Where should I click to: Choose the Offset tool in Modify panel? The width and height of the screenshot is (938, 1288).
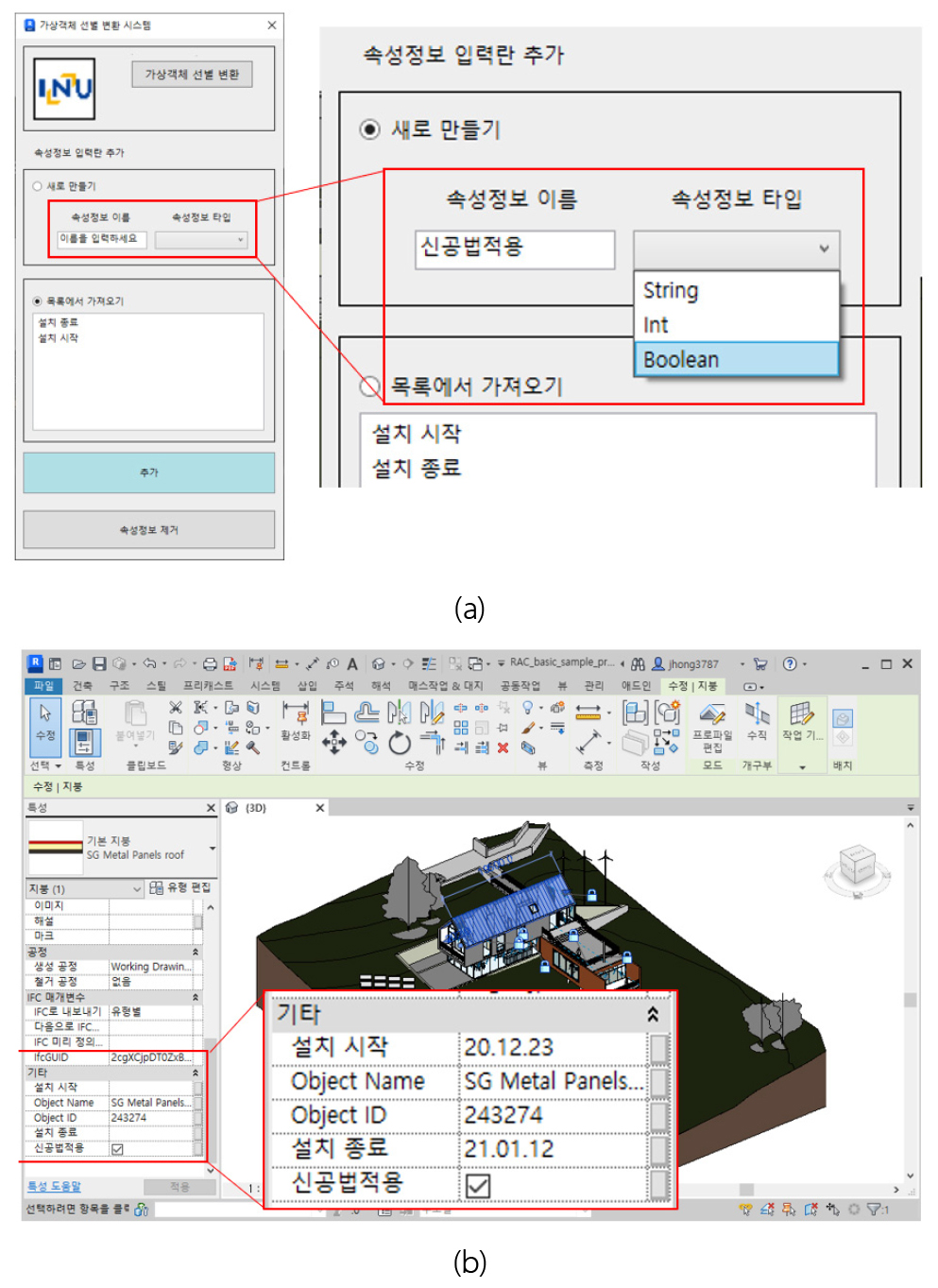(x=367, y=713)
